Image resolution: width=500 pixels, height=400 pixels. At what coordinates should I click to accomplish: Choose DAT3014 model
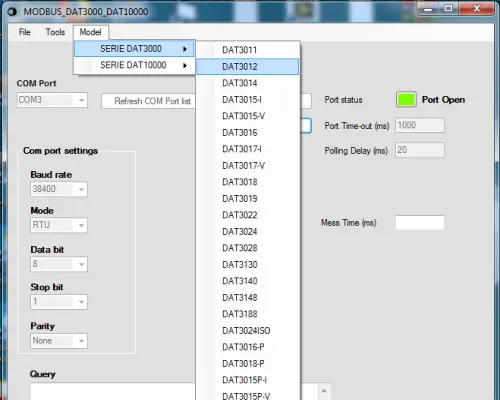point(248,83)
